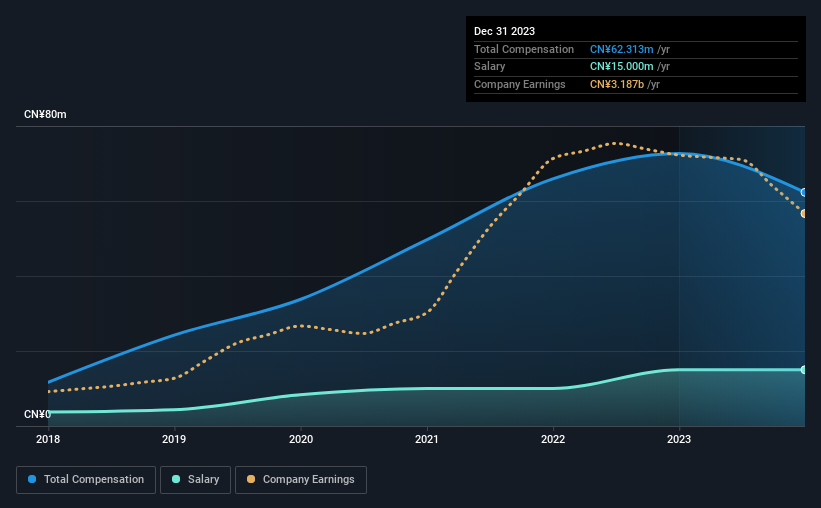The width and height of the screenshot is (821, 508).
Task: Click the 2021 x-axis label
Action: point(427,439)
